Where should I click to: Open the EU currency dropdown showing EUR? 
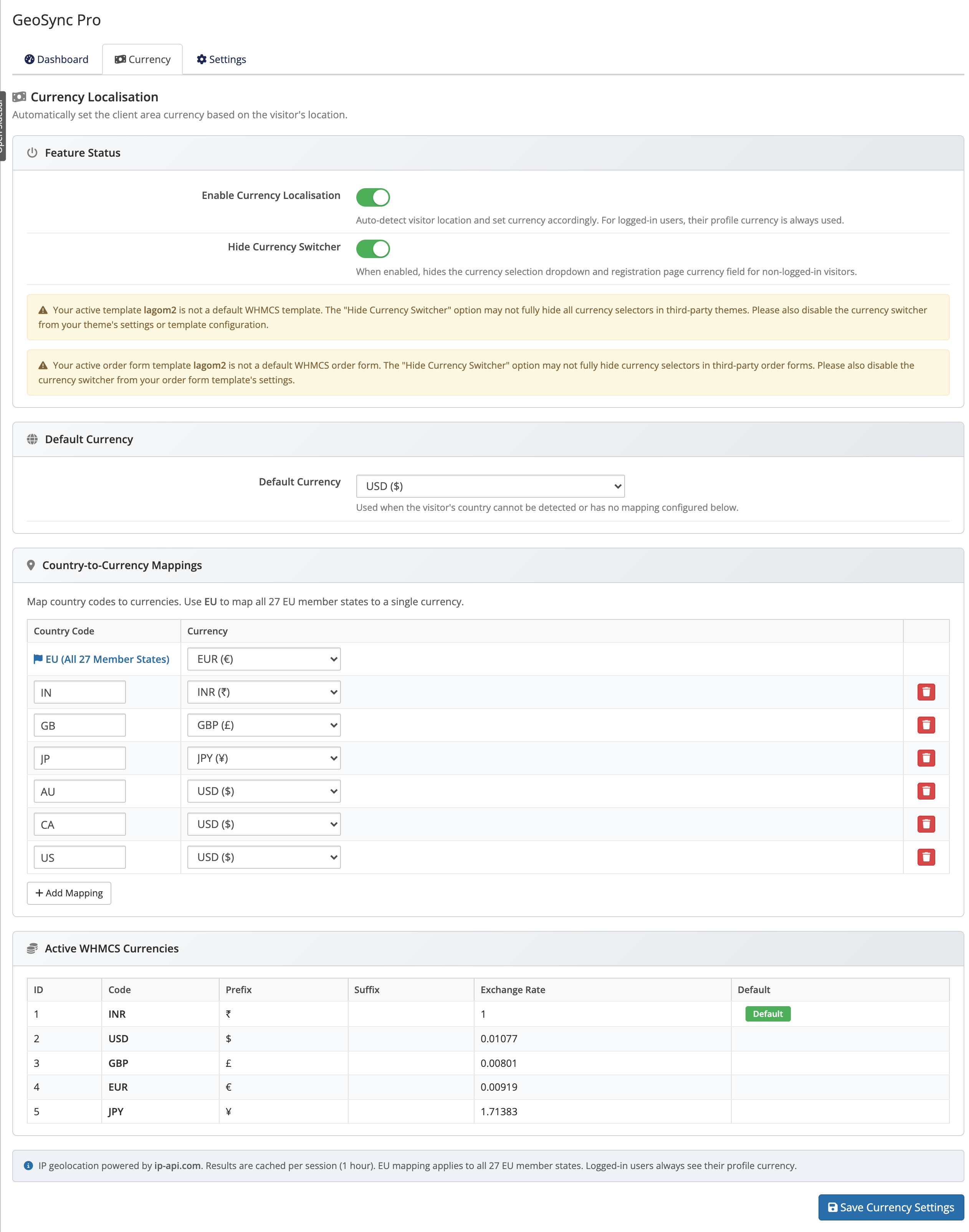click(264, 659)
